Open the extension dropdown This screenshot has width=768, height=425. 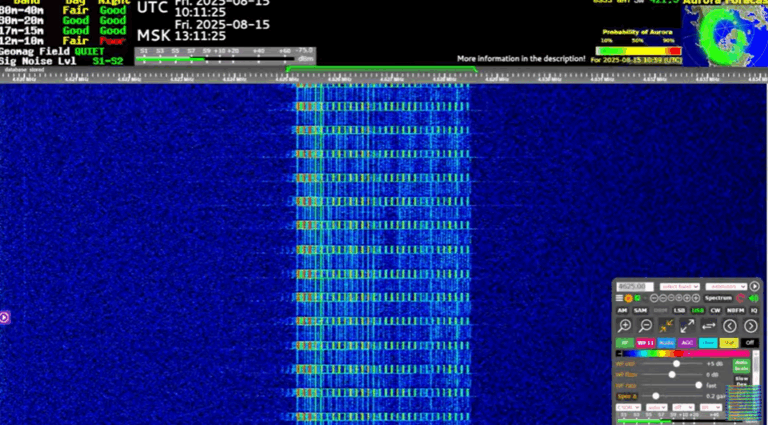click(726, 286)
